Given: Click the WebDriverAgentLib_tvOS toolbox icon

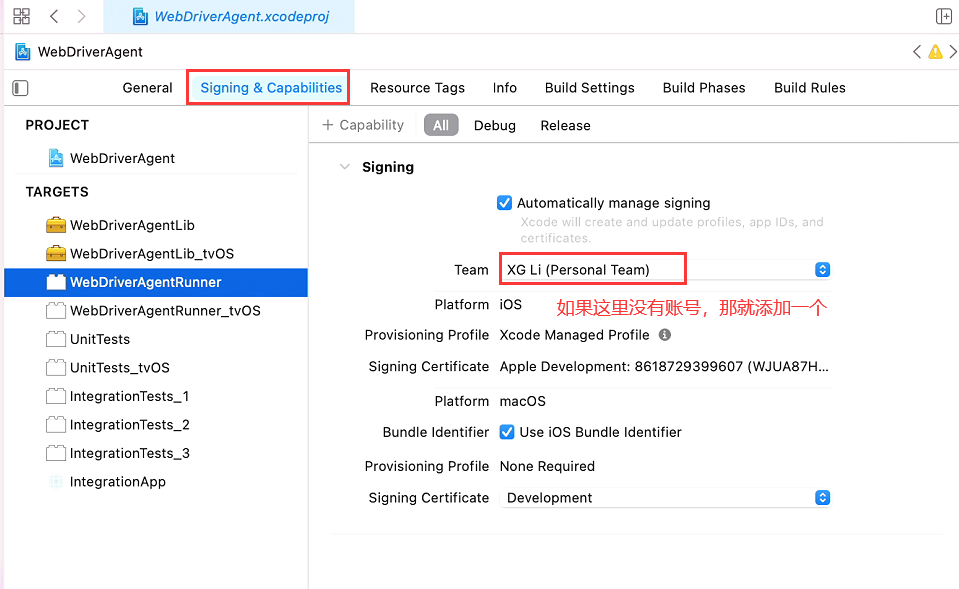Looking at the screenshot, I should 56,253.
